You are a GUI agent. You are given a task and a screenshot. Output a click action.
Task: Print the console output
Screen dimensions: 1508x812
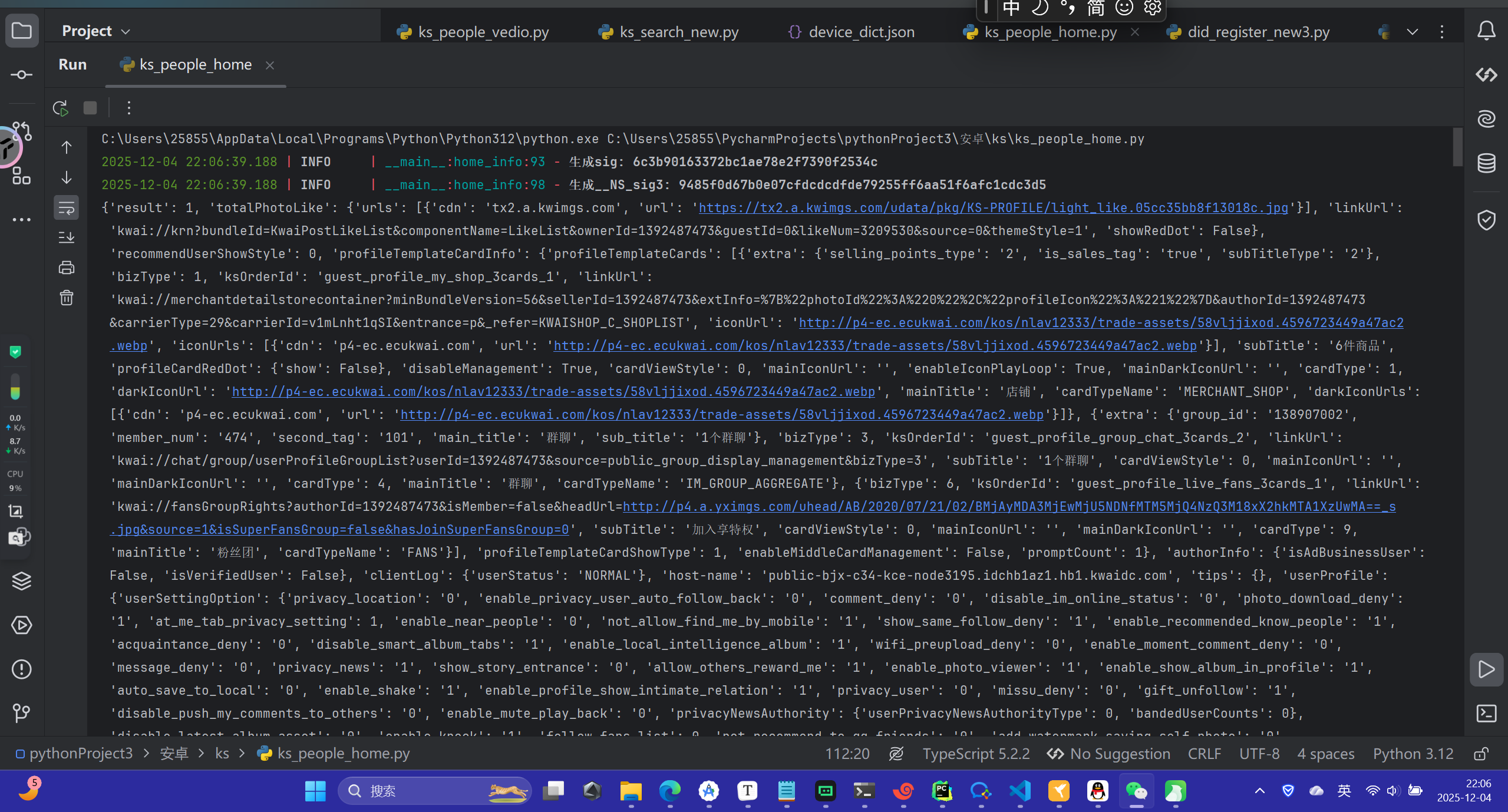[67, 268]
